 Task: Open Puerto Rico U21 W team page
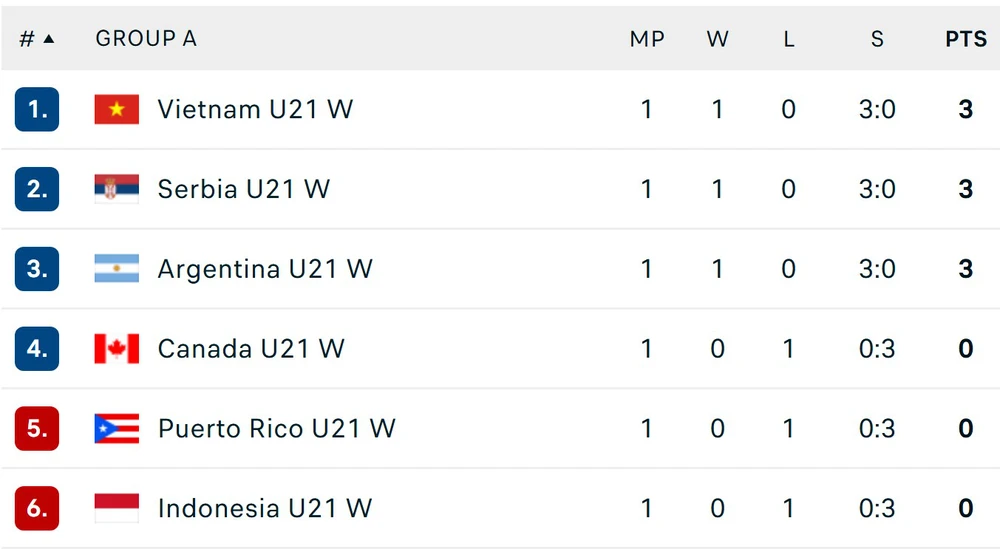pyautogui.click(x=277, y=428)
